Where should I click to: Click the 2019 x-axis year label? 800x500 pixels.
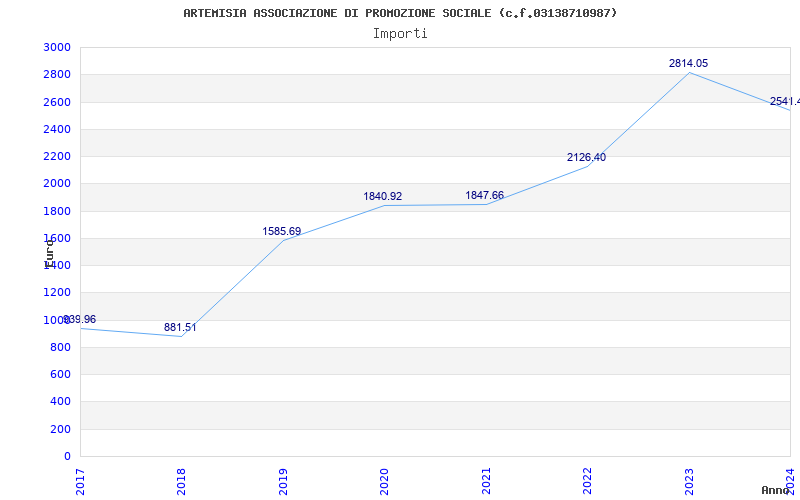283,481
